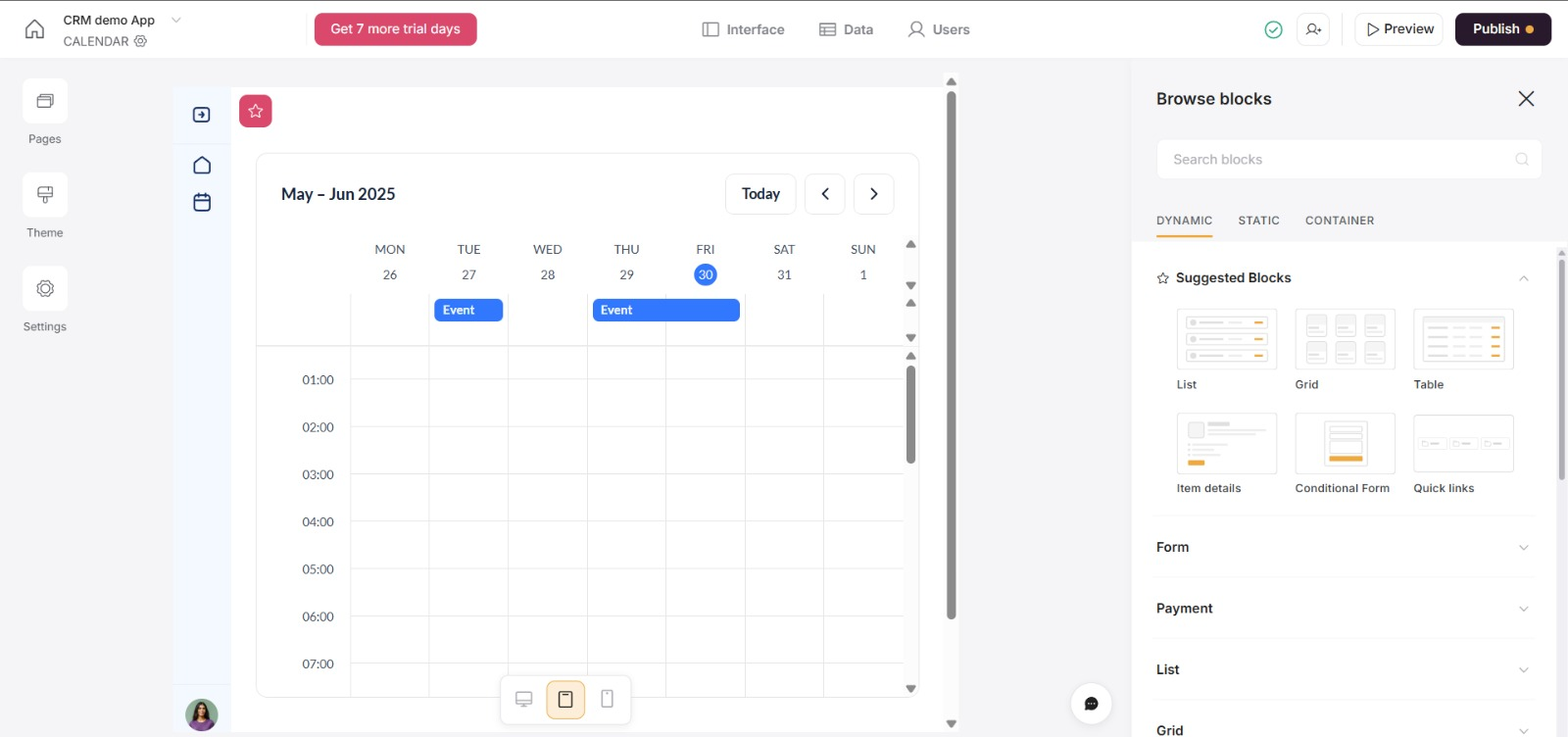The width and height of the screenshot is (1568, 737).
Task: Click Get 7 more trial days
Action: pos(396,29)
